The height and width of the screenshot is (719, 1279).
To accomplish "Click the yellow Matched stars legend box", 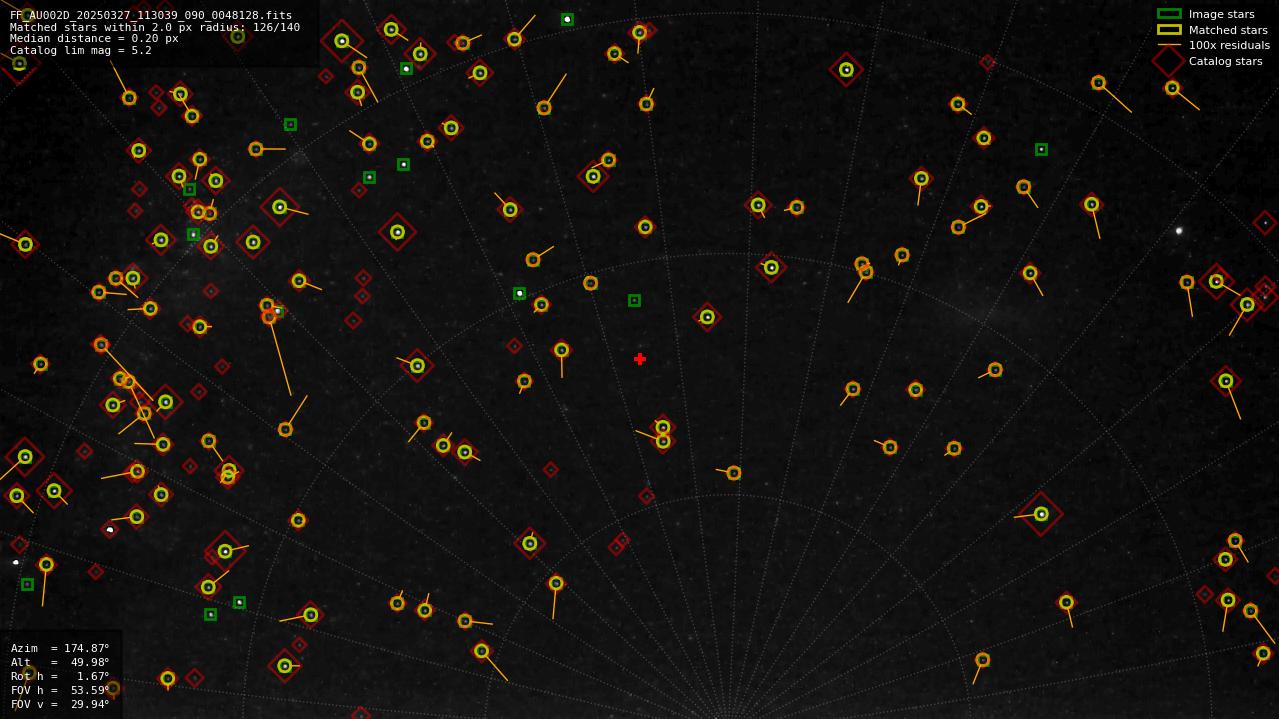I will pos(1169,30).
